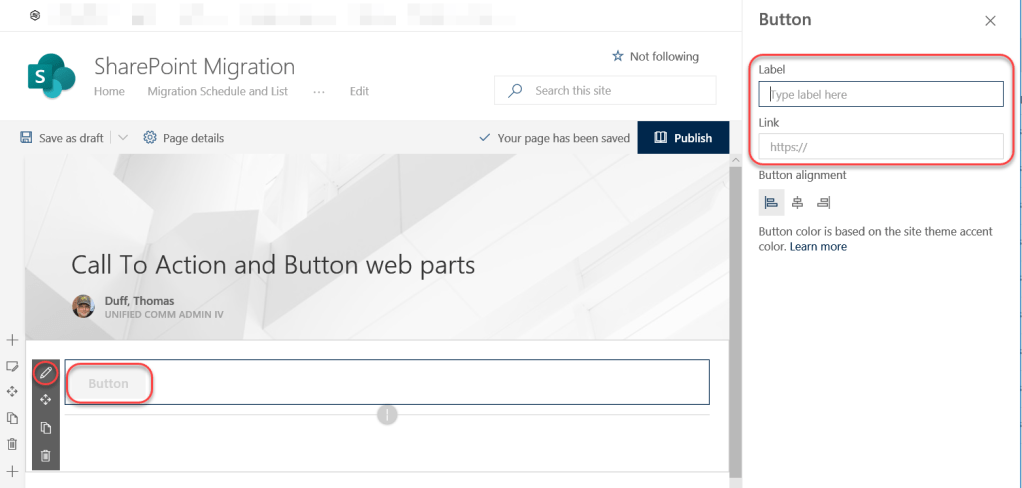1022x488 pixels.
Task: Select the Move web part icon
Action: [x=45, y=400]
